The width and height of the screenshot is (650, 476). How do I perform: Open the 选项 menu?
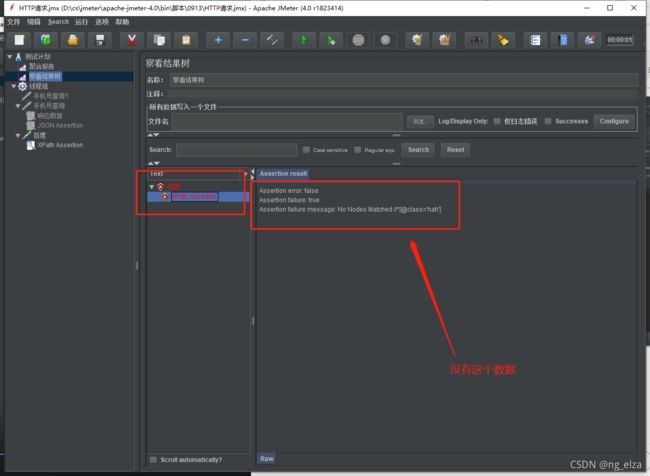(x=102, y=22)
